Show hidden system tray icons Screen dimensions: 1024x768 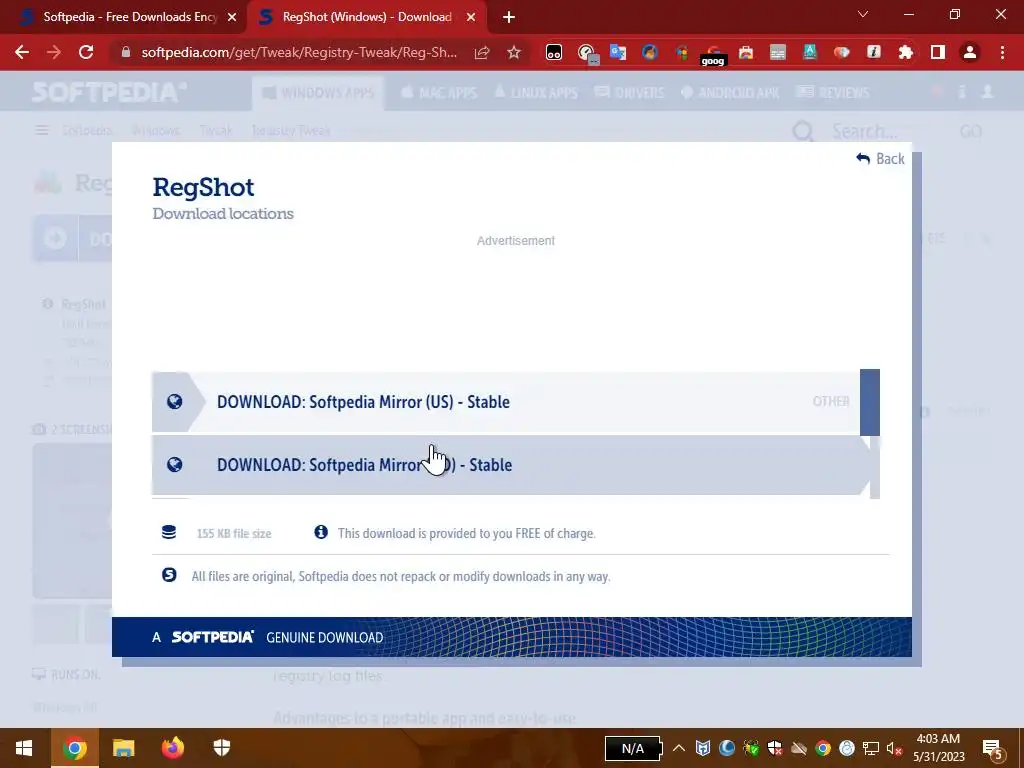point(679,748)
